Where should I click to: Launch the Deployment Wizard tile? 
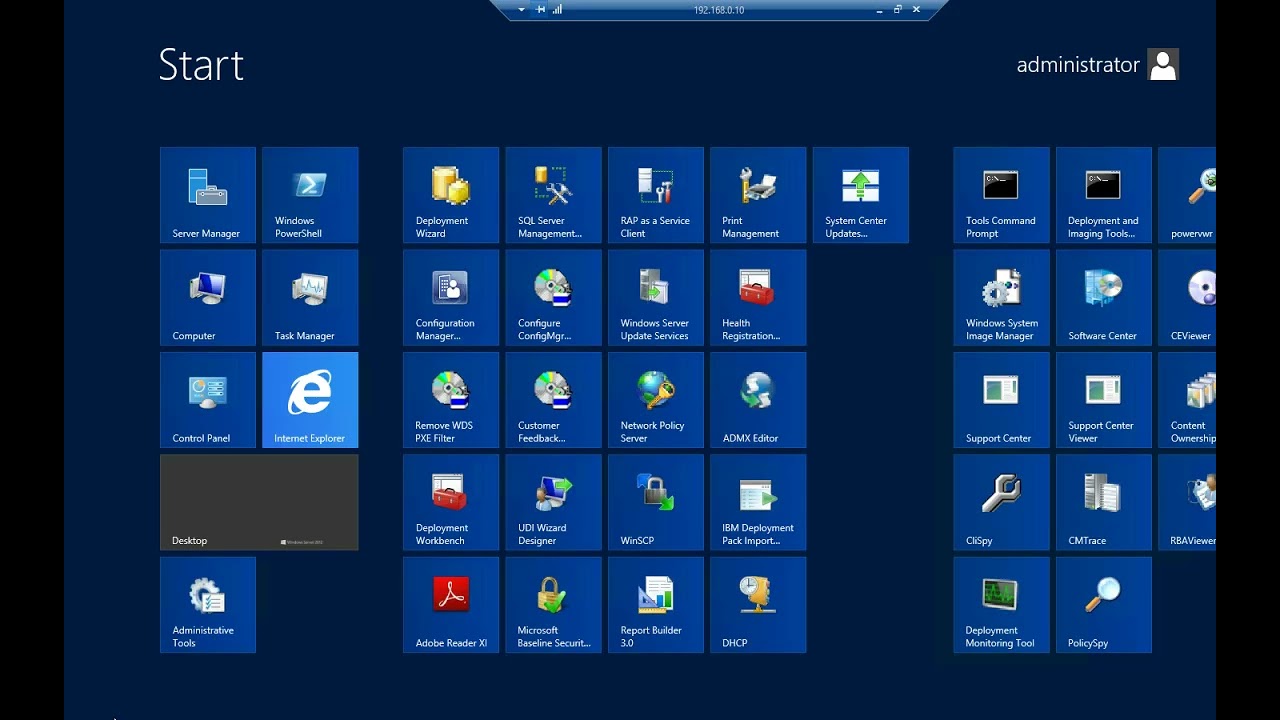tap(451, 195)
